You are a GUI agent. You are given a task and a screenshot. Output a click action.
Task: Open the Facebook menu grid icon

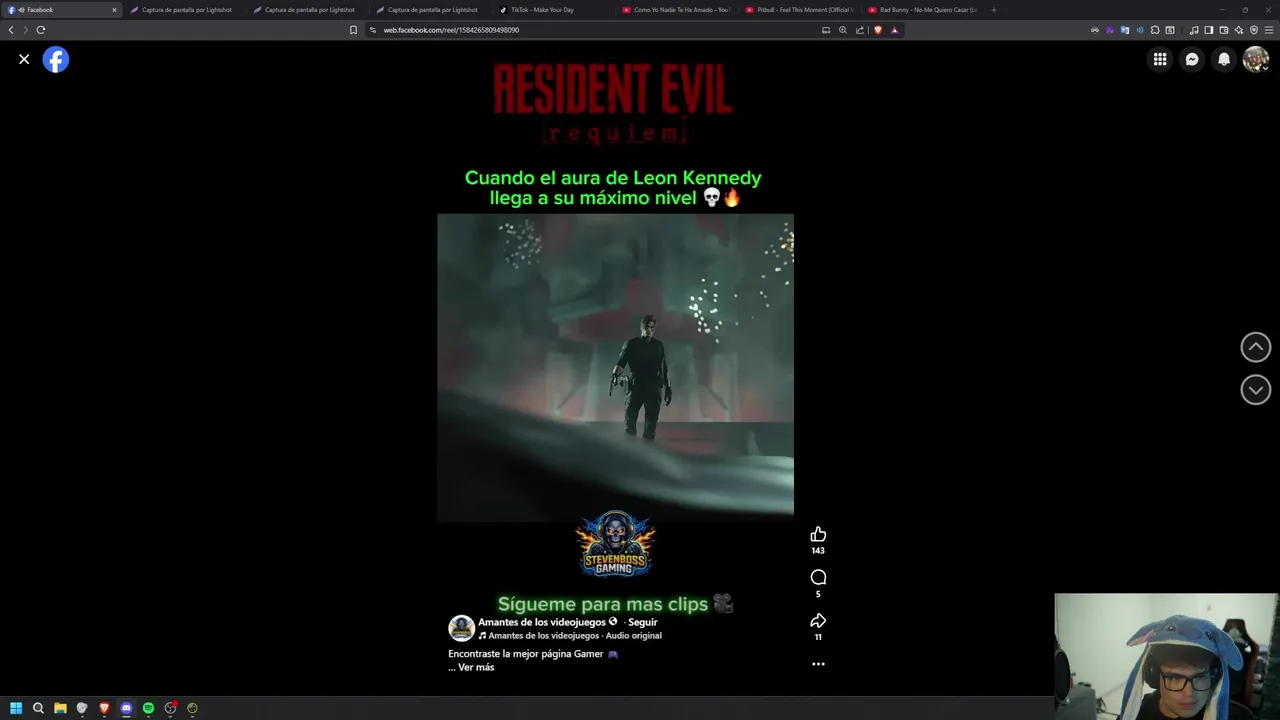tap(1160, 60)
